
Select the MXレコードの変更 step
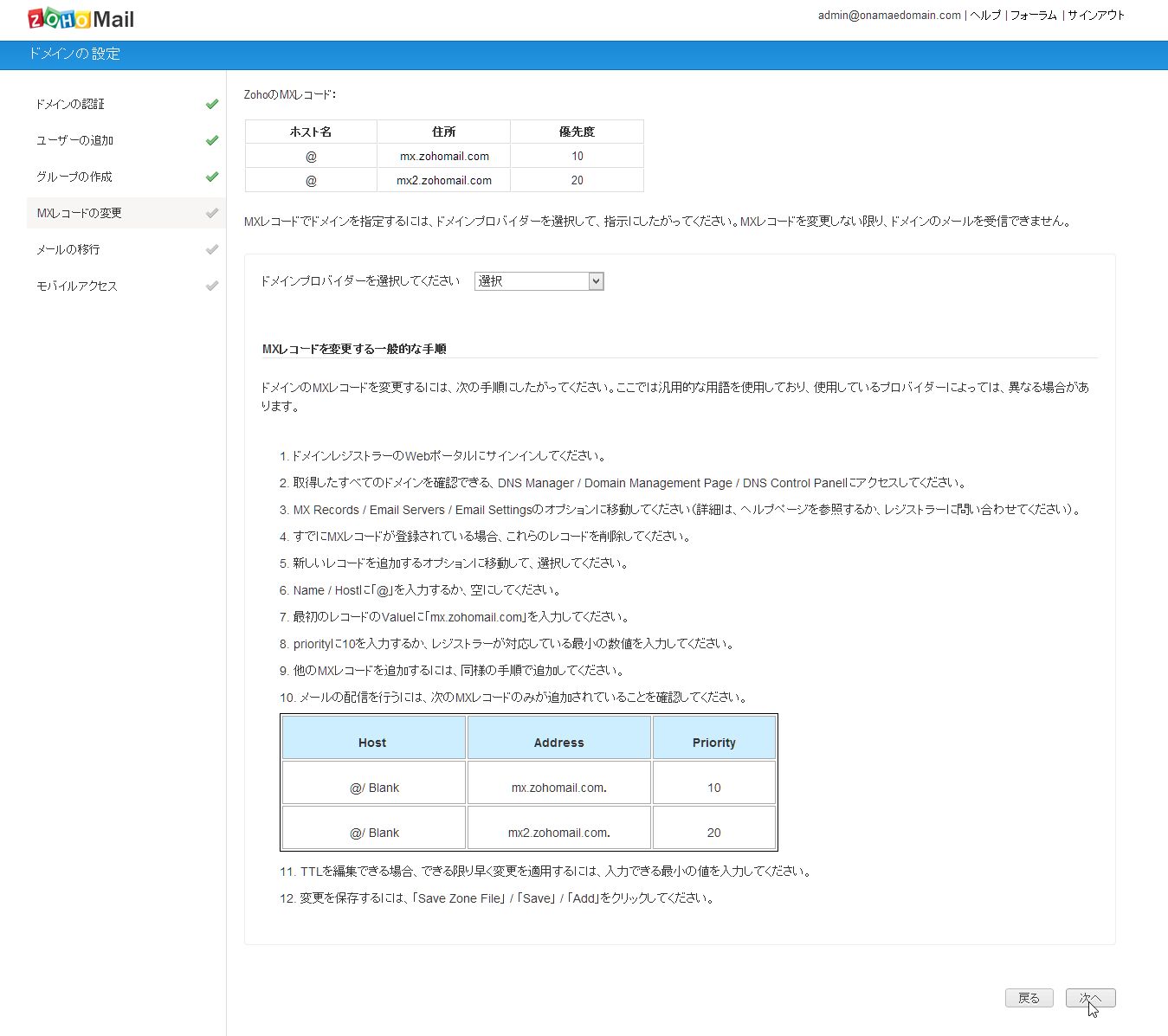(79, 213)
